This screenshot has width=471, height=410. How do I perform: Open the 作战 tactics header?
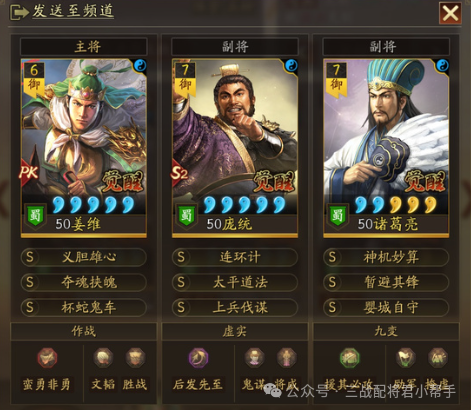[x=84, y=331]
